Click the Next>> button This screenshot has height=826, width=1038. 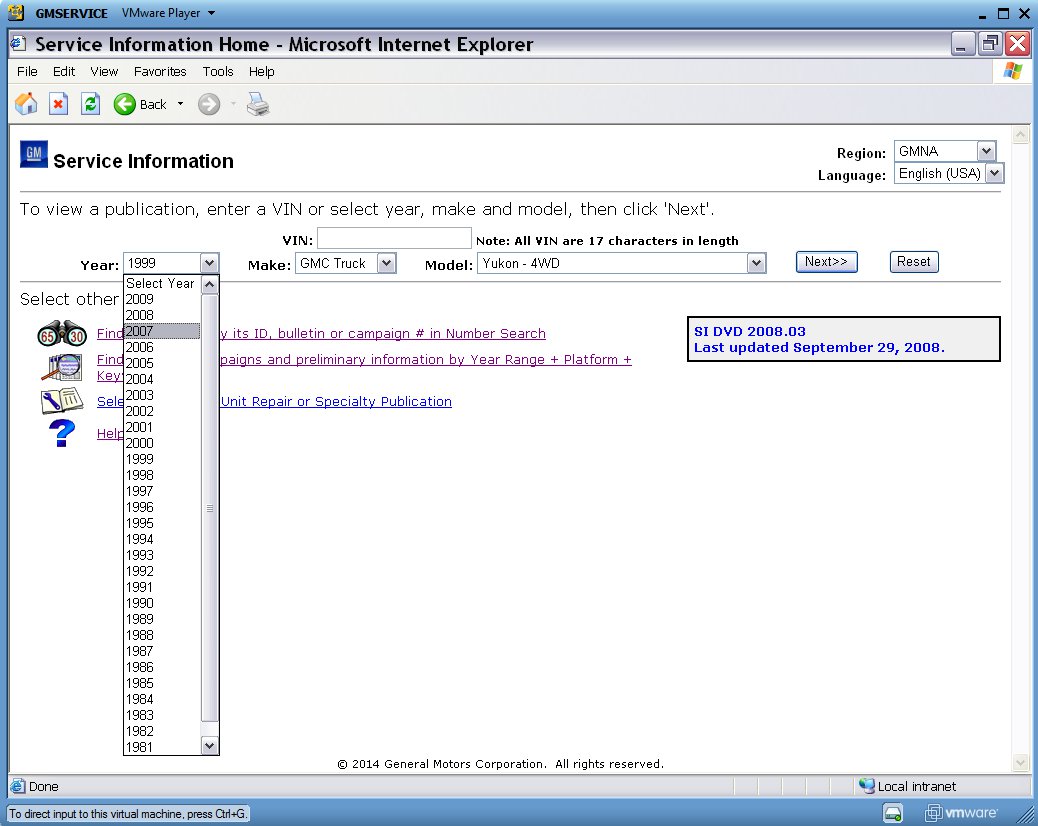(826, 261)
